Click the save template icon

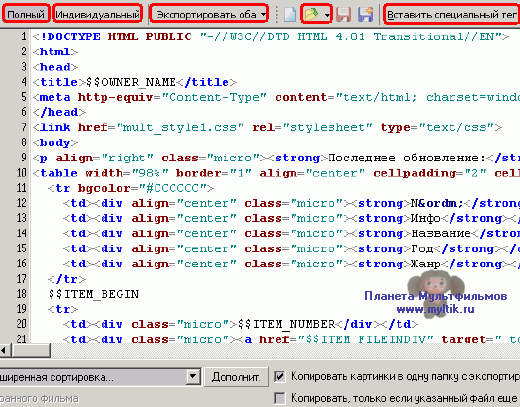point(343,15)
